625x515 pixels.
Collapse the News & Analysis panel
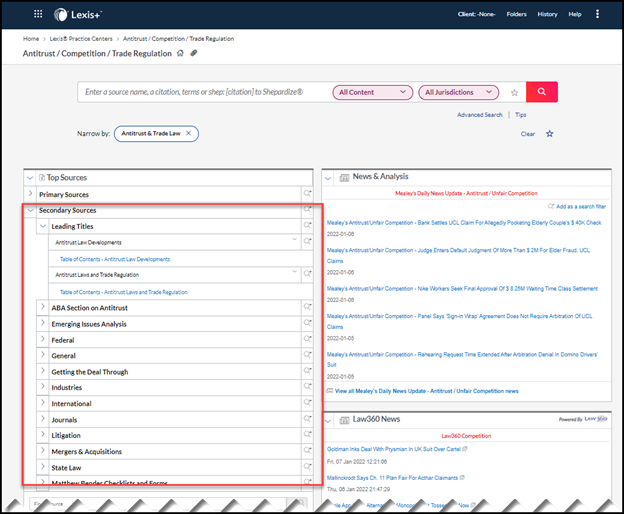tap(328, 178)
